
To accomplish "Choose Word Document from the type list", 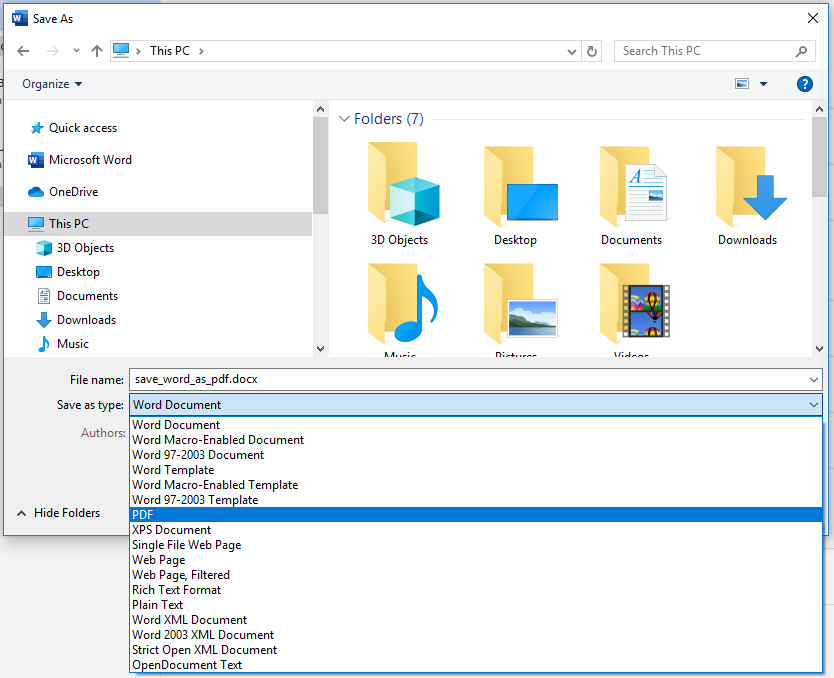I will [x=476, y=425].
